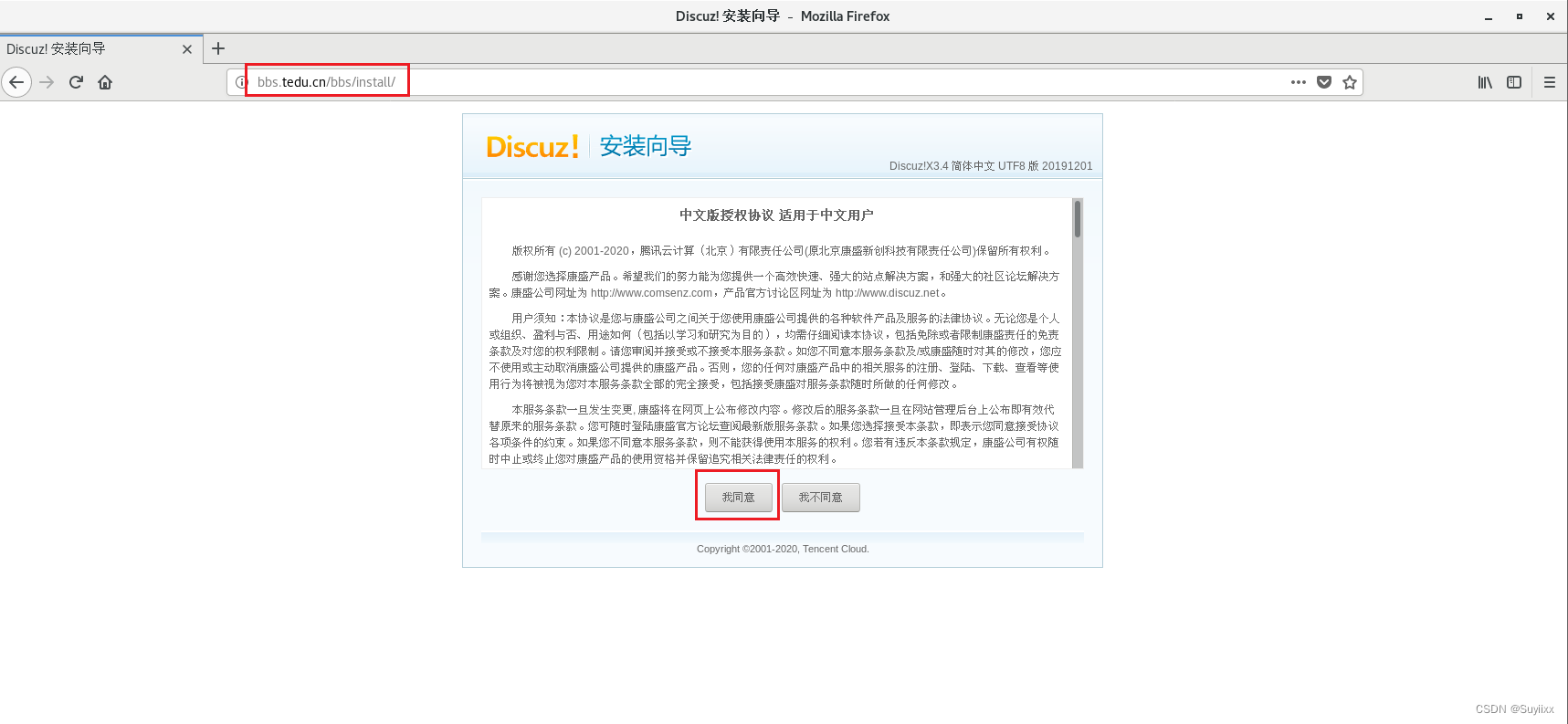Viewport: 1568px width, 724px height.
Task: Close the Firefox window
Action: pos(1551,16)
